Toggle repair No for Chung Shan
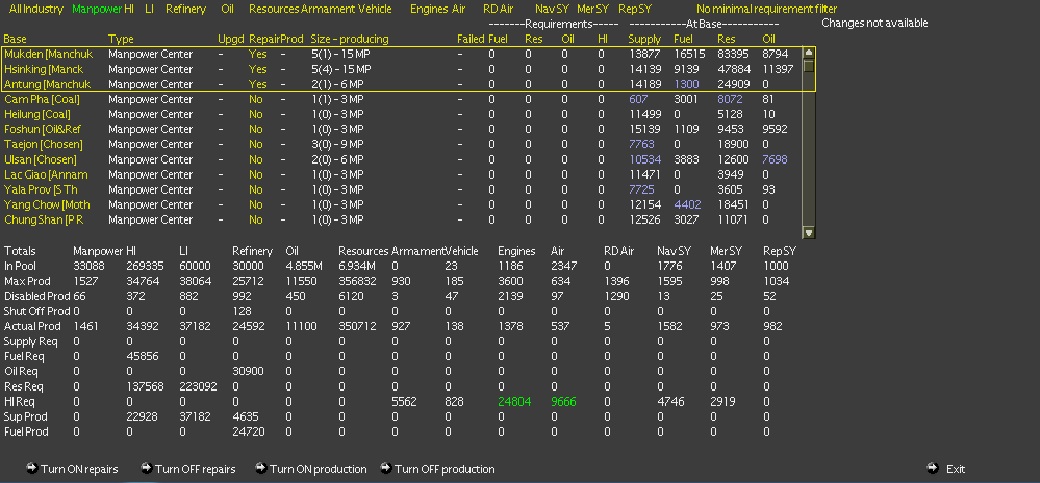Screen dimensions: 1040x483 [x=255, y=220]
